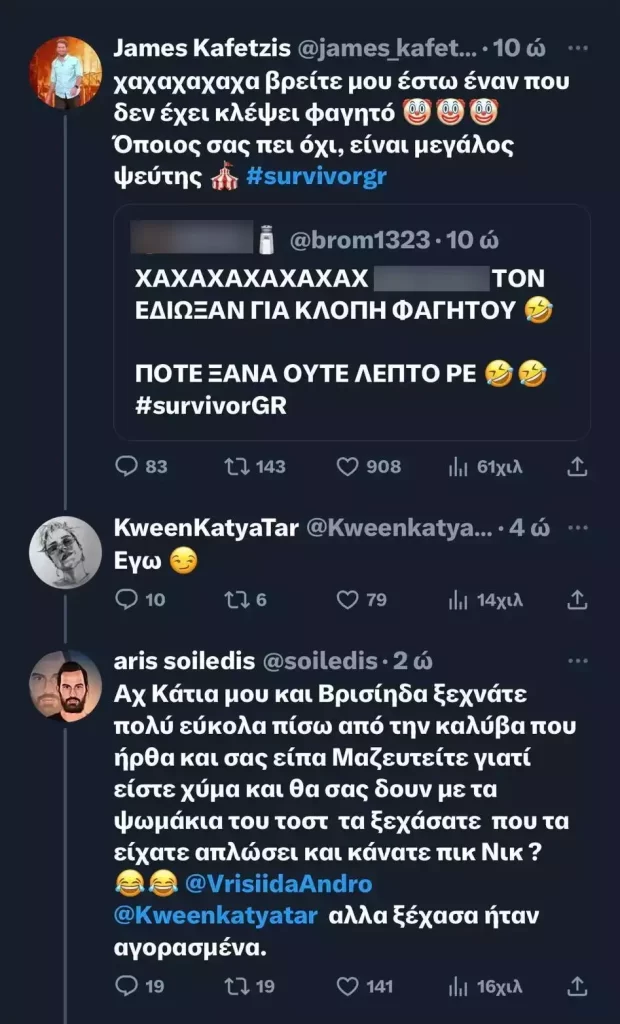Retweet James Kafetzis's tweet with 143 retweets
The width and height of the screenshot is (620, 1024).
[x=235, y=467]
